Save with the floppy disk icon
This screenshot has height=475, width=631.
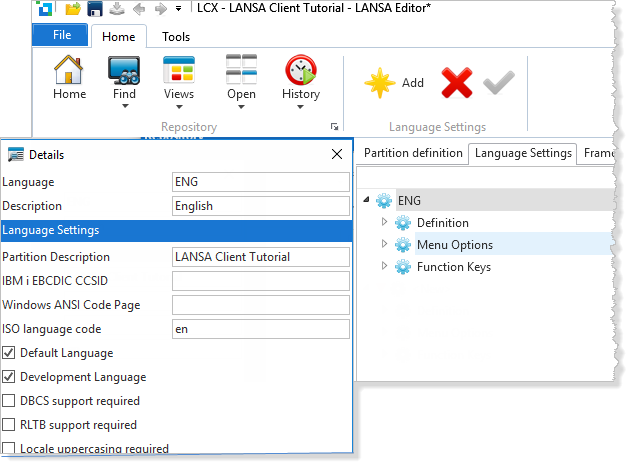(x=95, y=9)
